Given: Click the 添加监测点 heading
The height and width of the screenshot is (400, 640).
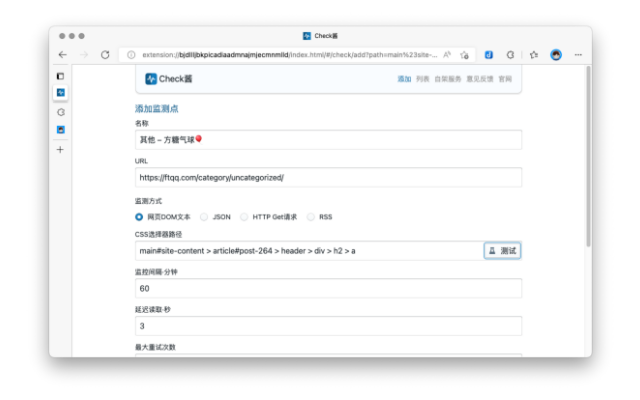Looking at the screenshot, I should pos(157,109).
